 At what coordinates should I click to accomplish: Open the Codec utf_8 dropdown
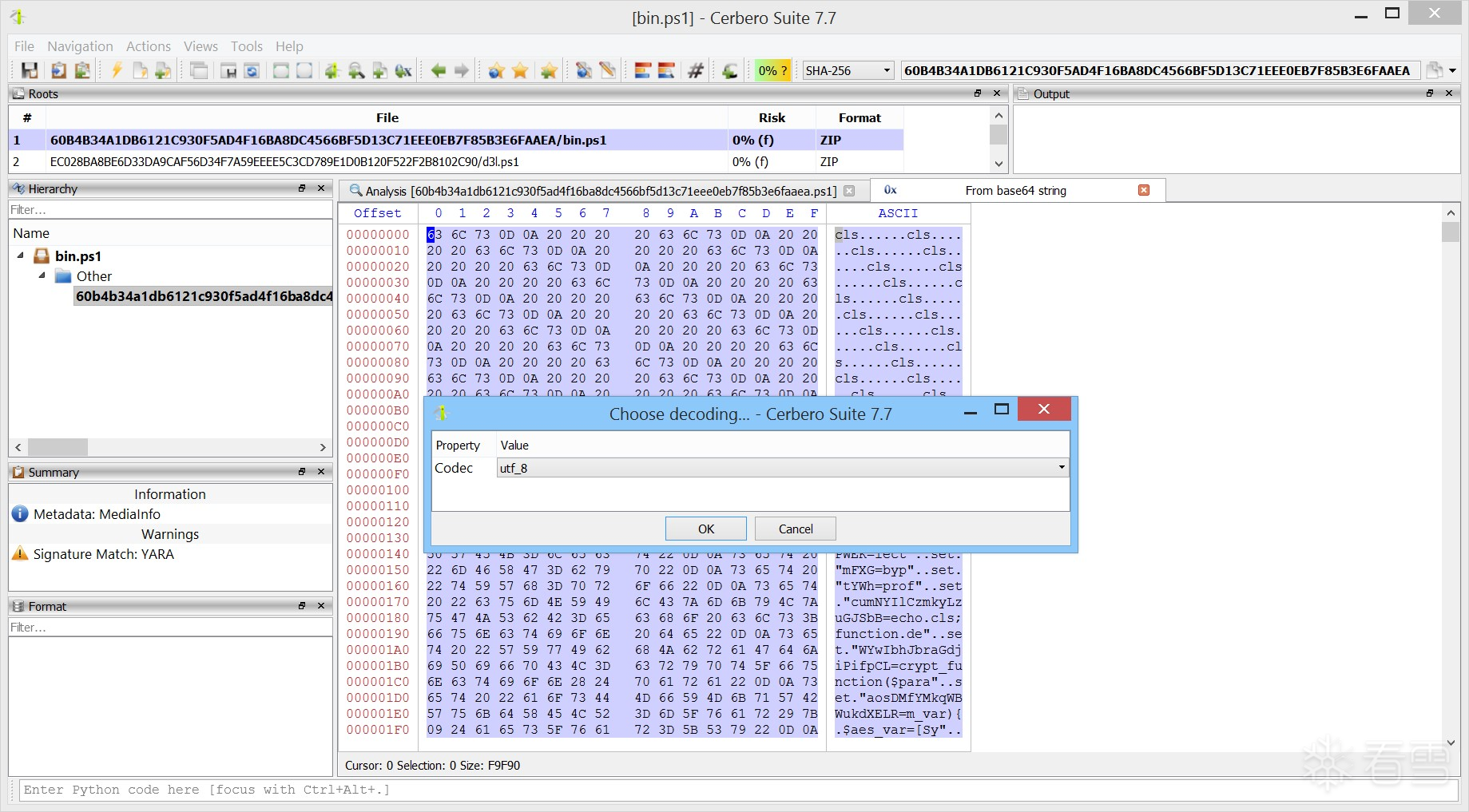pos(782,468)
